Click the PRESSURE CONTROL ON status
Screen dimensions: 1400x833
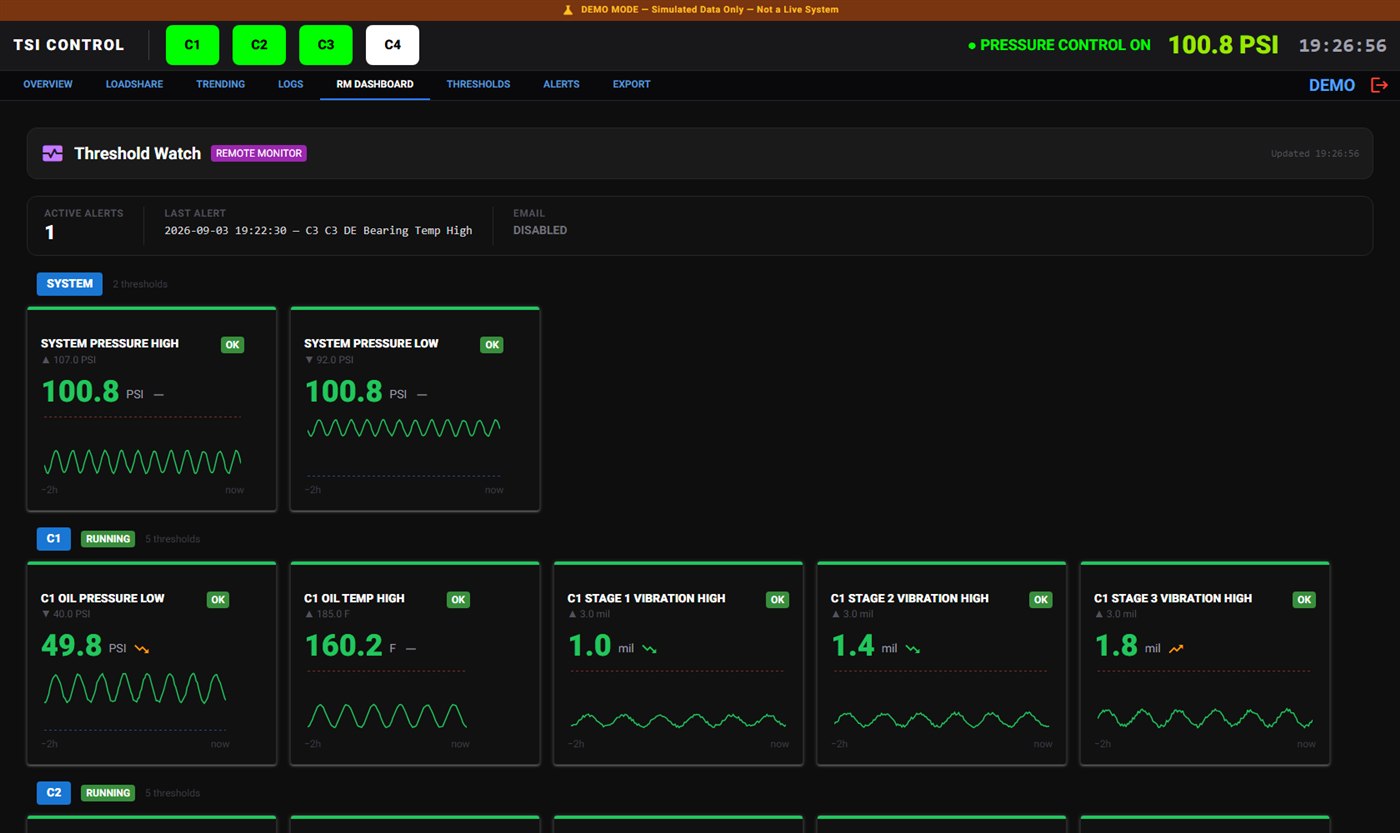(x=1059, y=45)
